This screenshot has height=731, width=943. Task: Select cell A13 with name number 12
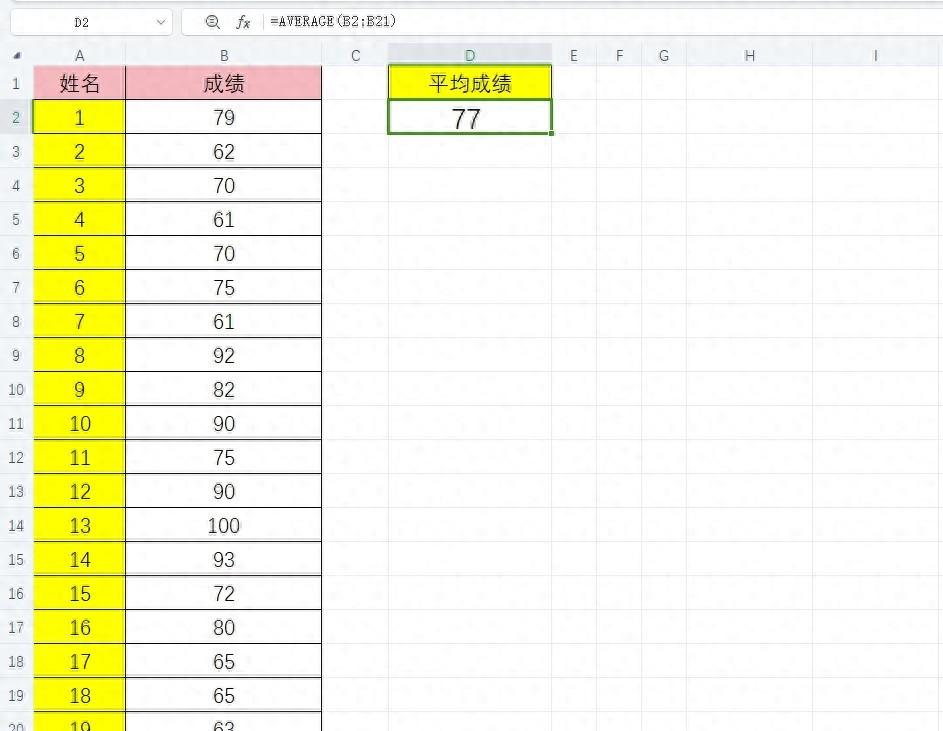(x=79, y=491)
